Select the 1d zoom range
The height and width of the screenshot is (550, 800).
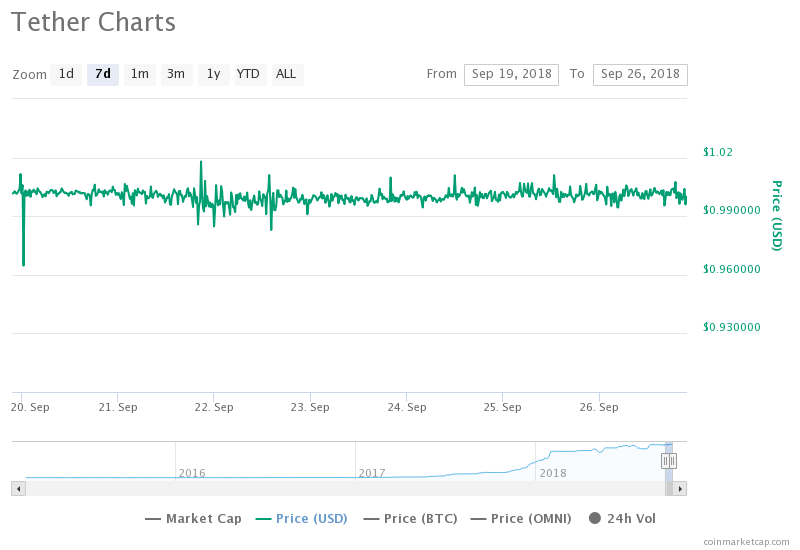click(x=66, y=74)
